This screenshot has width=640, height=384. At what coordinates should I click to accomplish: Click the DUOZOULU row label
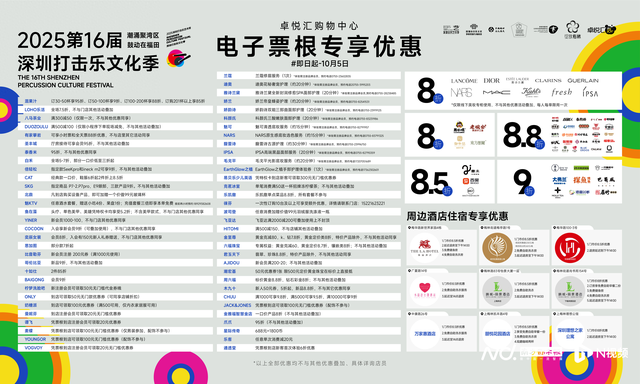[36, 127]
